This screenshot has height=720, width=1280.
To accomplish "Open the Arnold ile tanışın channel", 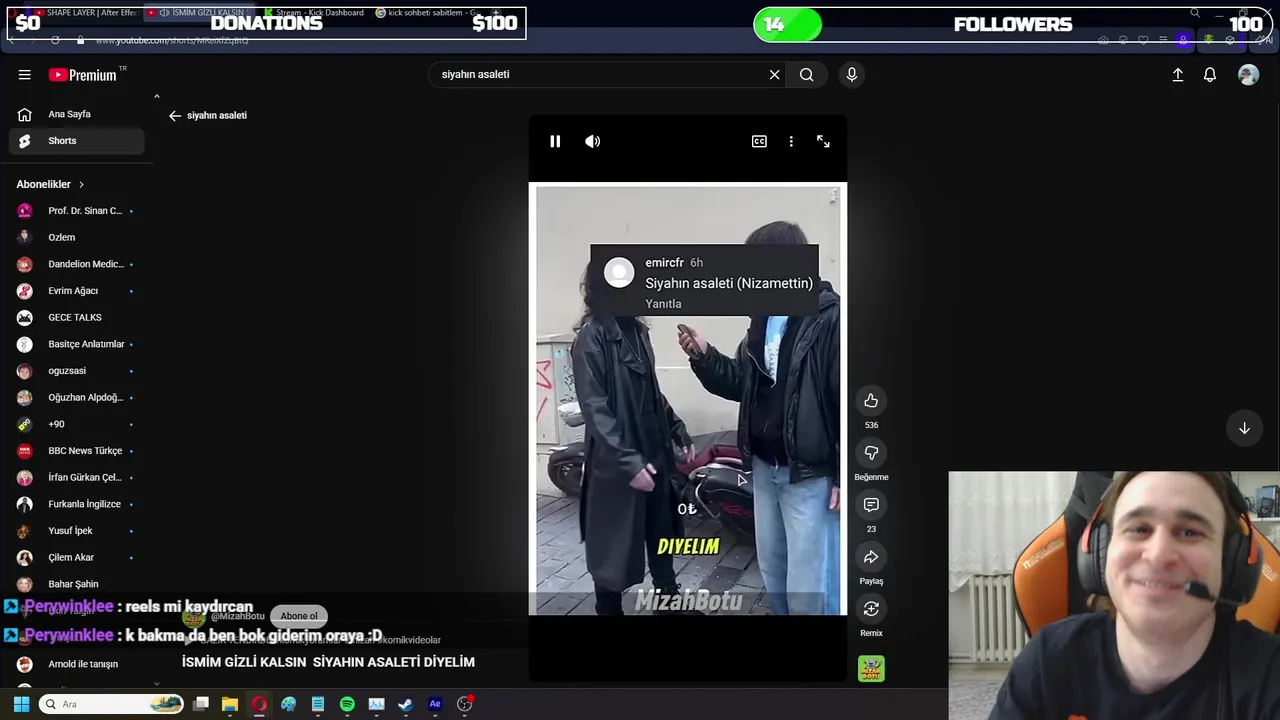I will click(76, 664).
